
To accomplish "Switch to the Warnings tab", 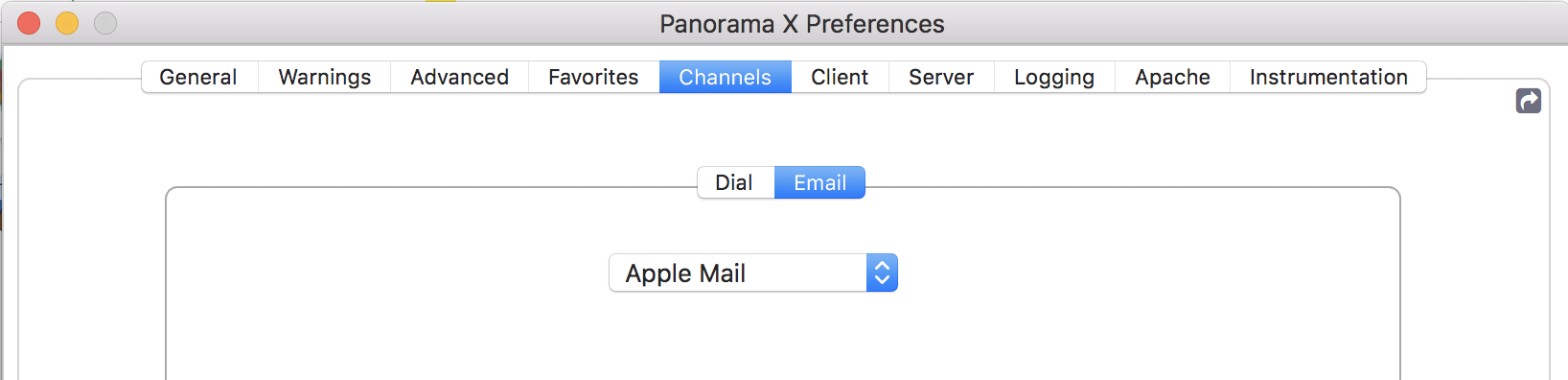I will (x=324, y=77).
